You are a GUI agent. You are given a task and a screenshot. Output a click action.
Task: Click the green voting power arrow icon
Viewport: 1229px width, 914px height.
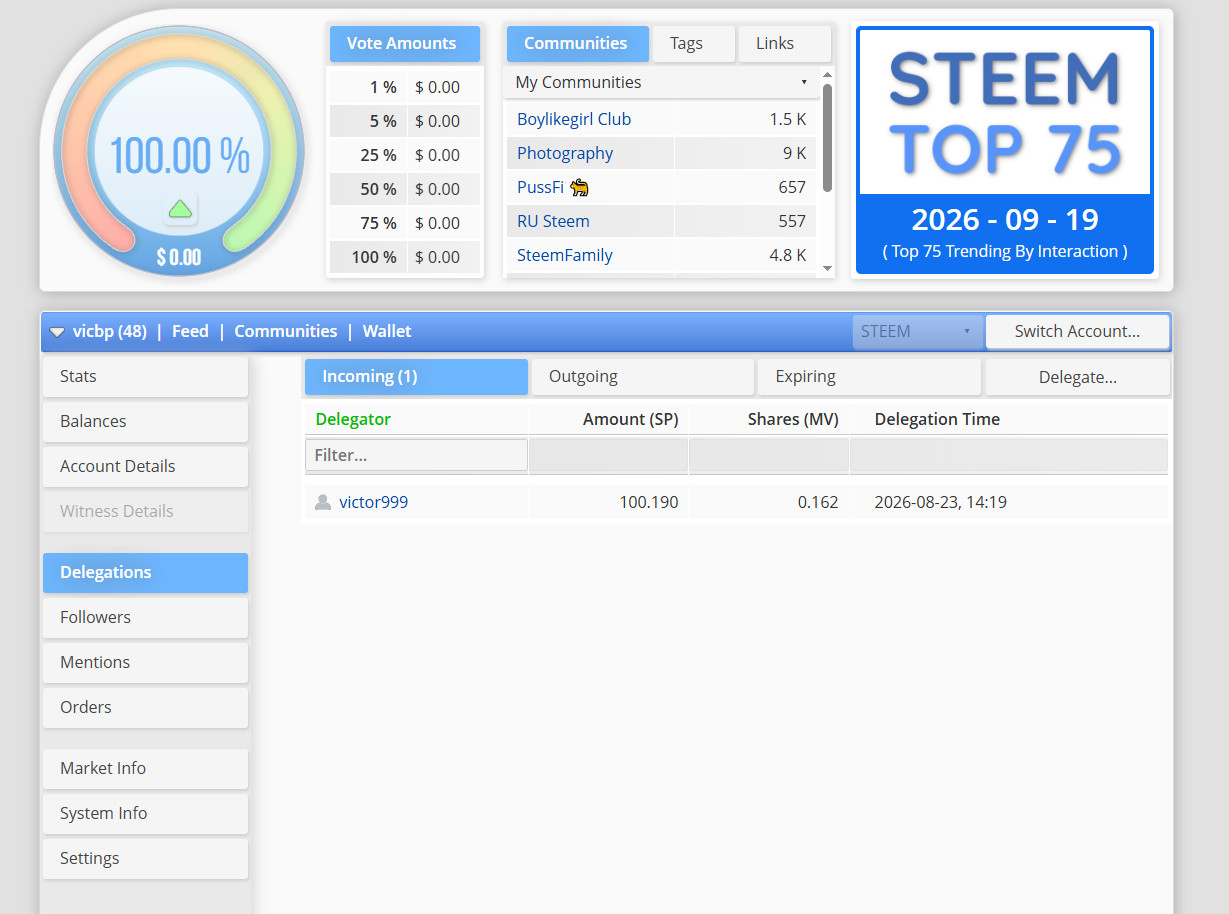click(x=180, y=209)
